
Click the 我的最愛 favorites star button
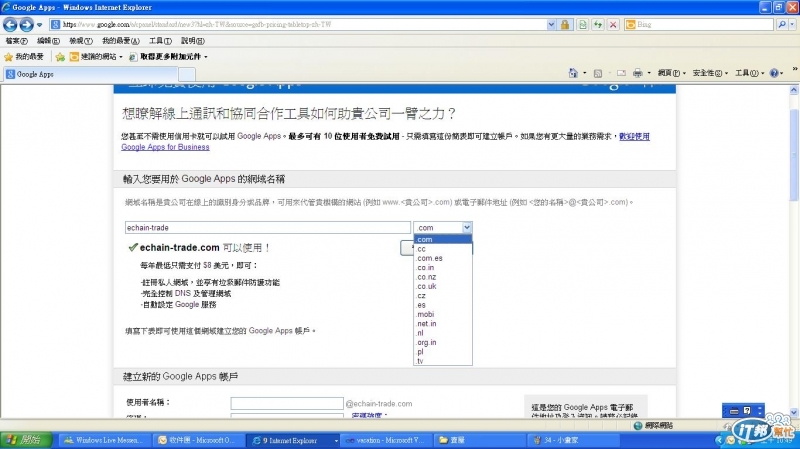click(24, 57)
